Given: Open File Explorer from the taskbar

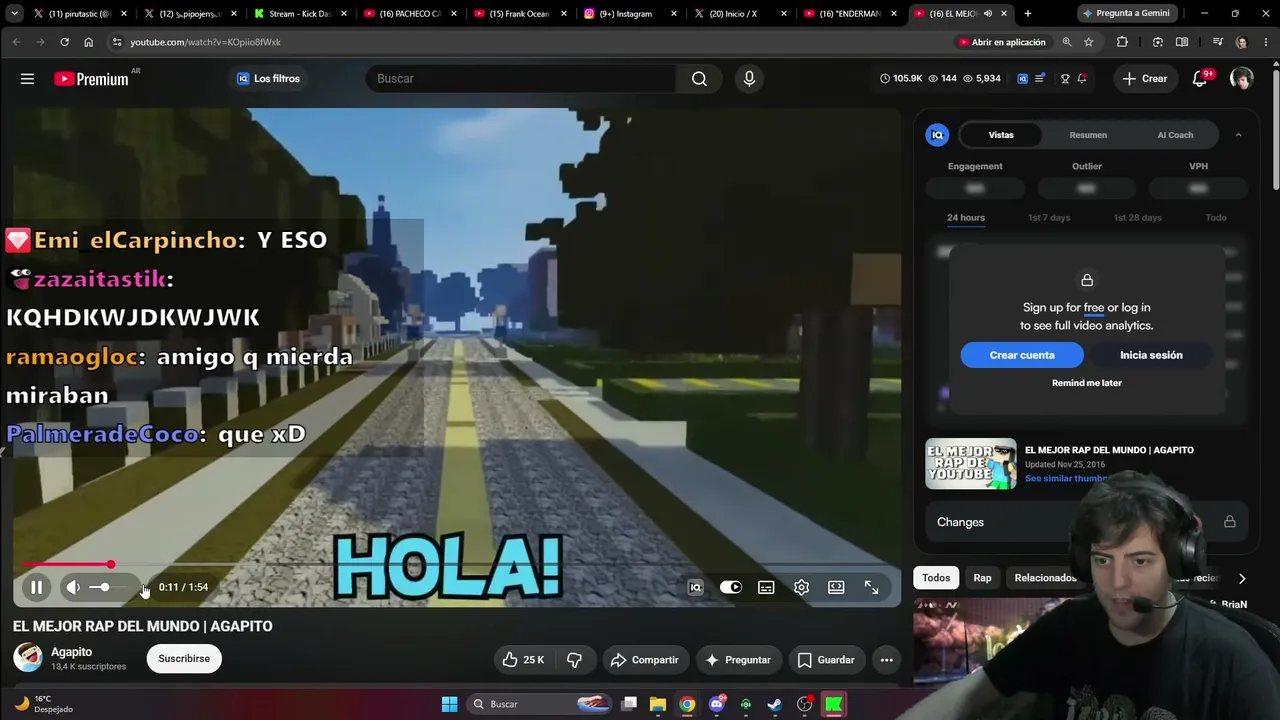Looking at the screenshot, I should (657, 704).
